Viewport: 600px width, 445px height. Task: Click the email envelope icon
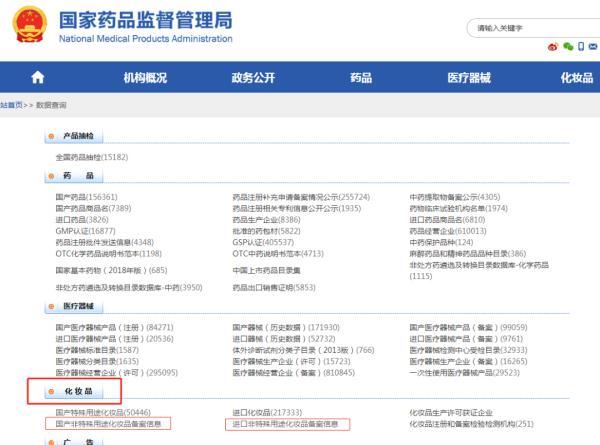593,47
